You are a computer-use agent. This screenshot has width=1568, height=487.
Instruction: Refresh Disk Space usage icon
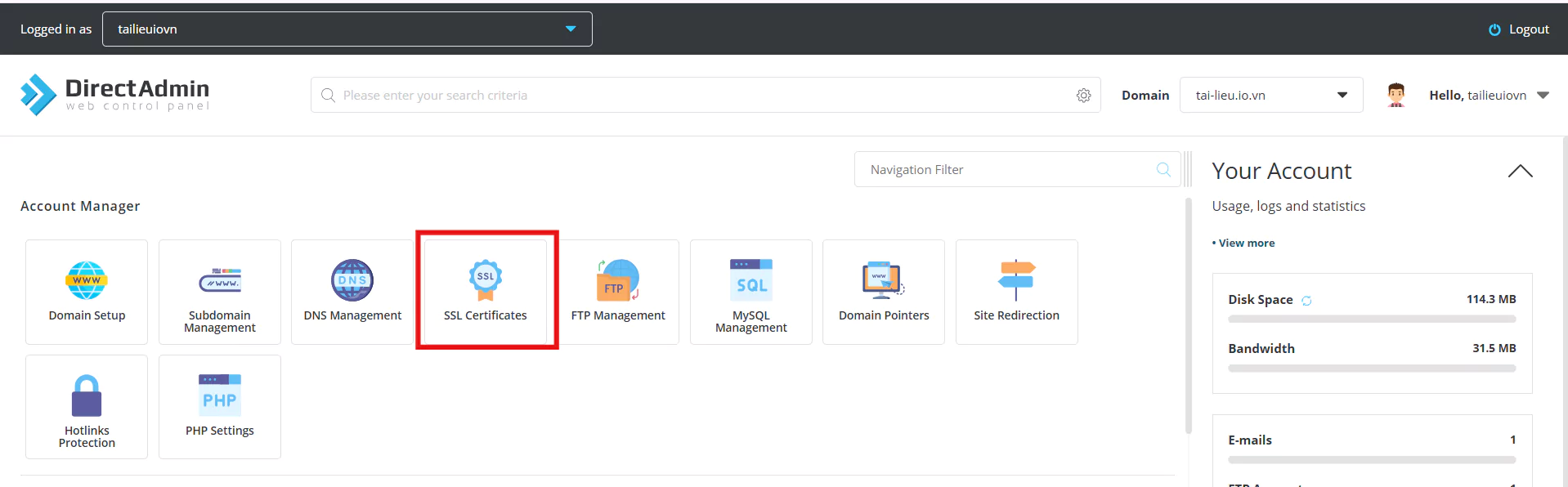(1306, 301)
